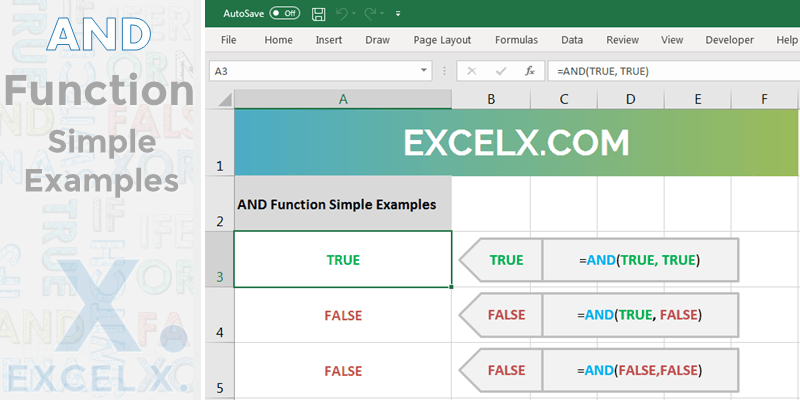The width and height of the screenshot is (800, 400).
Task: Switch to the Developer ribbon tab
Action: pos(730,40)
